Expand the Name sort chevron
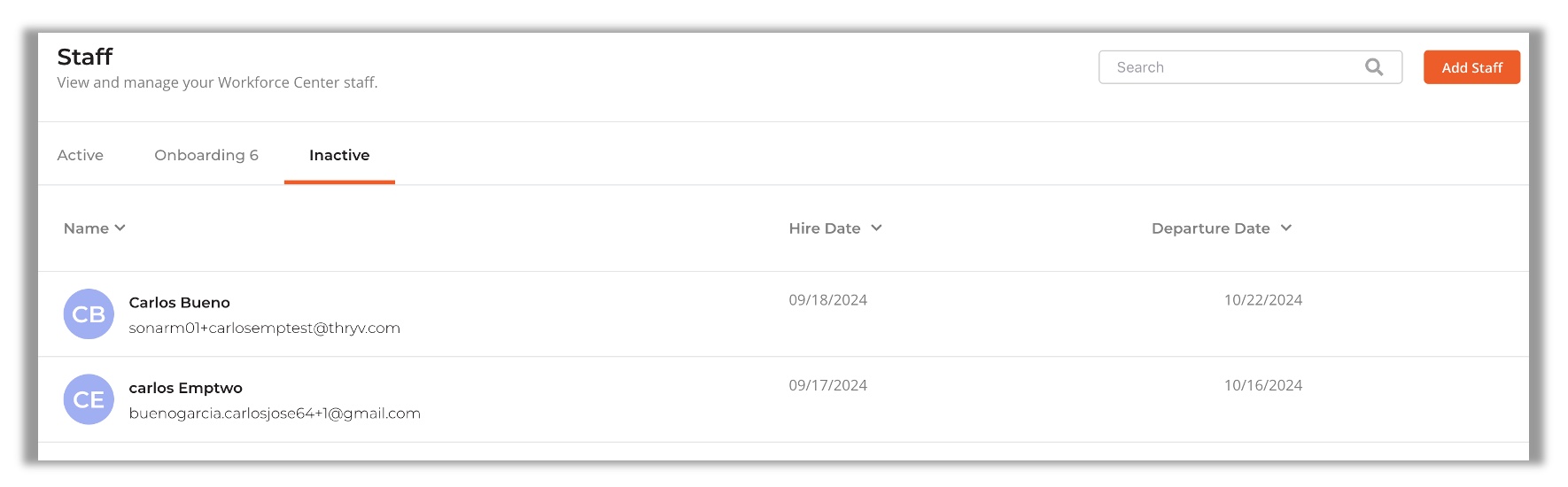 coord(120,228)
